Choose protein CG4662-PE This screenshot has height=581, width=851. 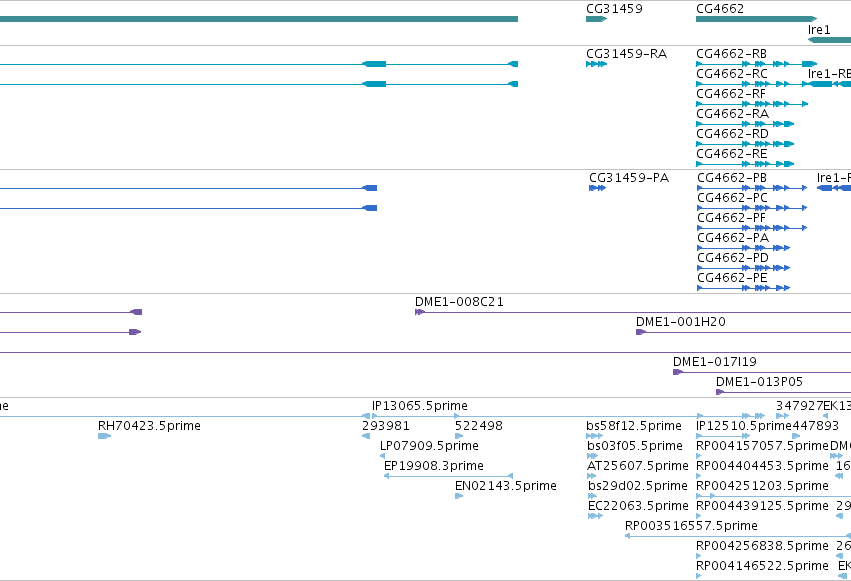(732, 278)
